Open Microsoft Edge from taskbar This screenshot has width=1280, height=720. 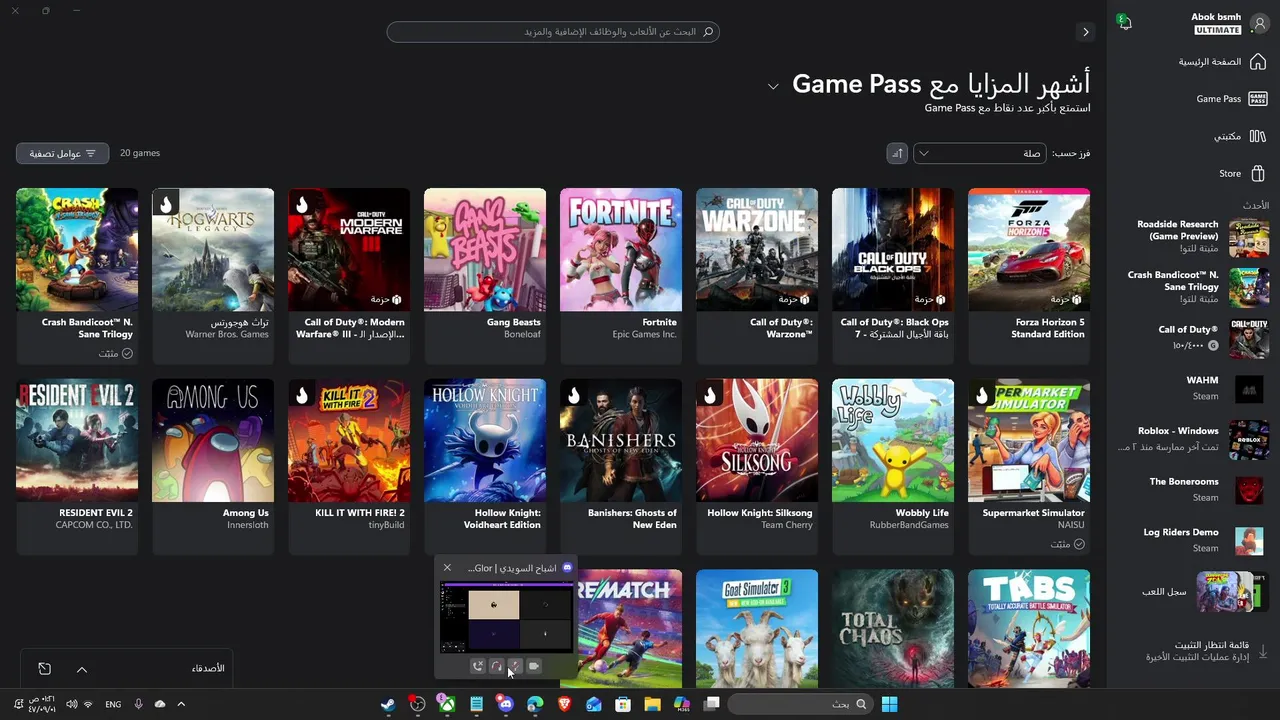(x=535, y=704)
